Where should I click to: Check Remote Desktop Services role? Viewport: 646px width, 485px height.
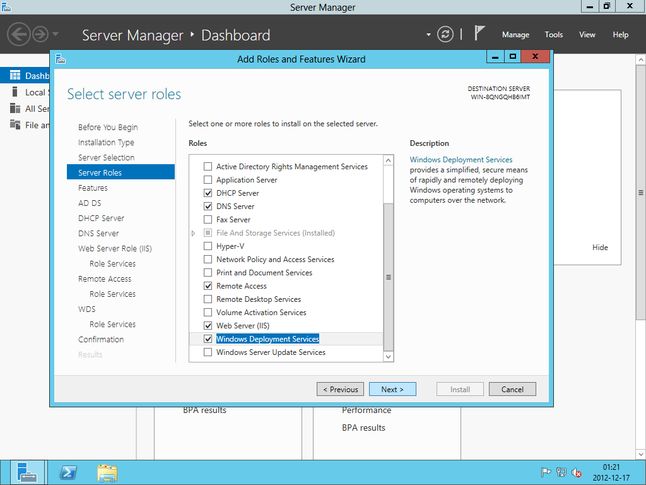[208, 299]
